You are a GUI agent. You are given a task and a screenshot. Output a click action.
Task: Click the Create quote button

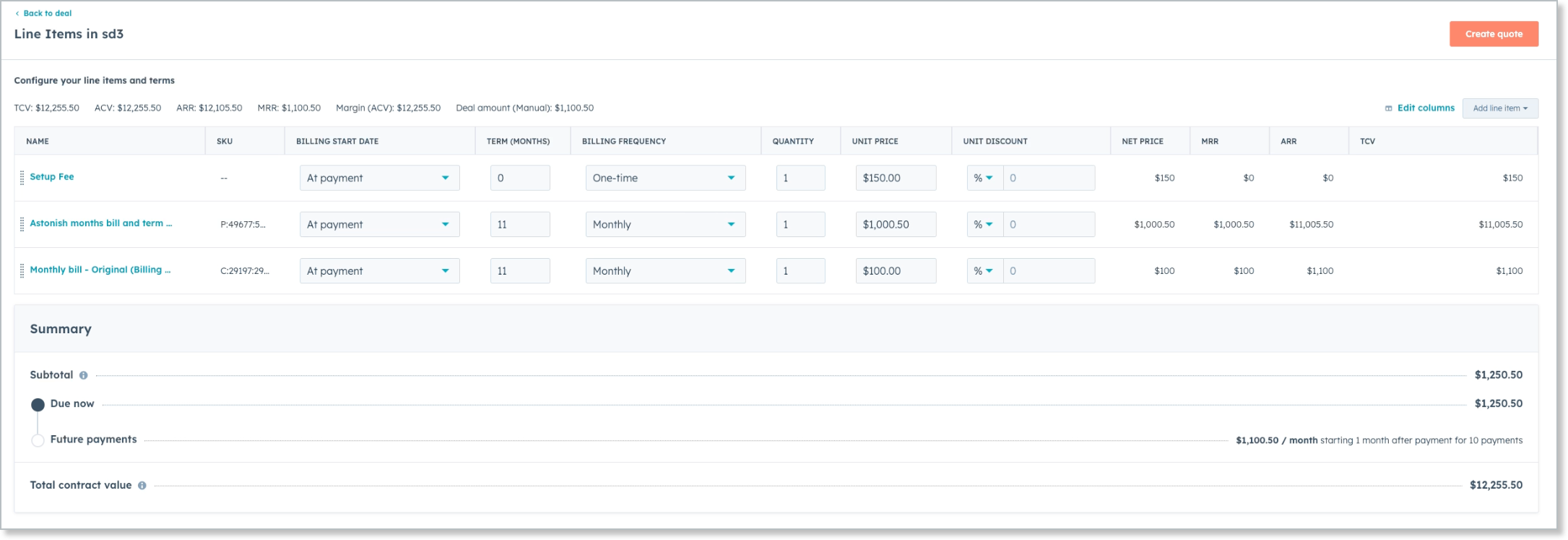click(x=1493, y=34)
